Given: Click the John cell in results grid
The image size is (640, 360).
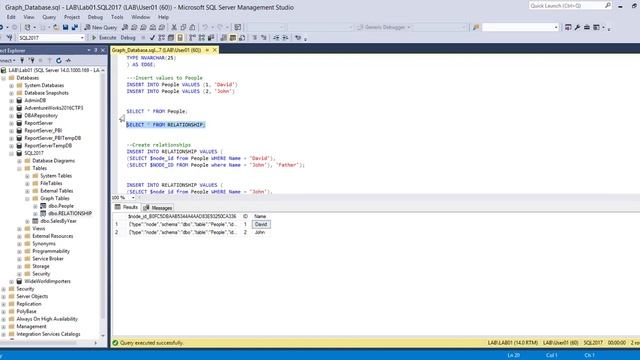Looking at the screenshot, I should coord(260,232).
